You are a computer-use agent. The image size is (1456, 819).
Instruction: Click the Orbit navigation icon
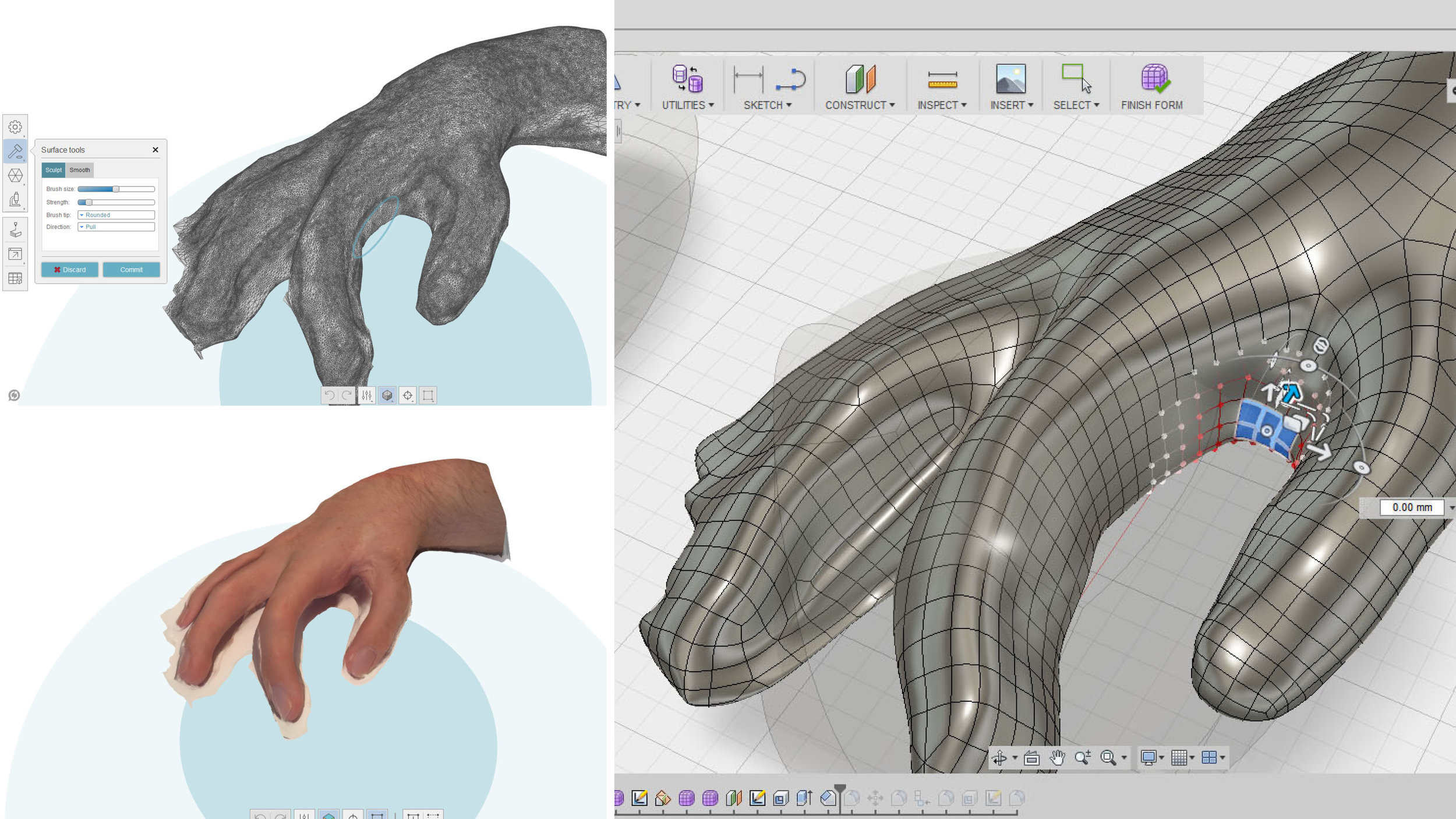[x=999, y=757]
